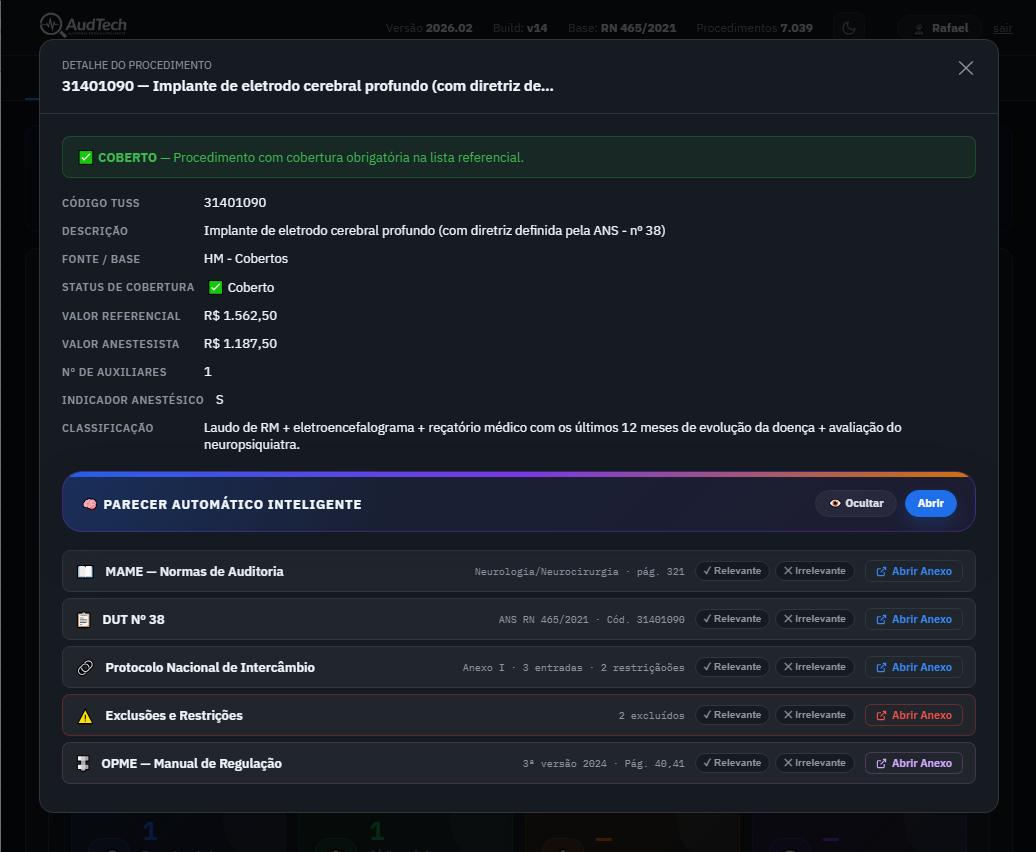
Task: Click Build v14 in header
Action: [x=520, y=28]
